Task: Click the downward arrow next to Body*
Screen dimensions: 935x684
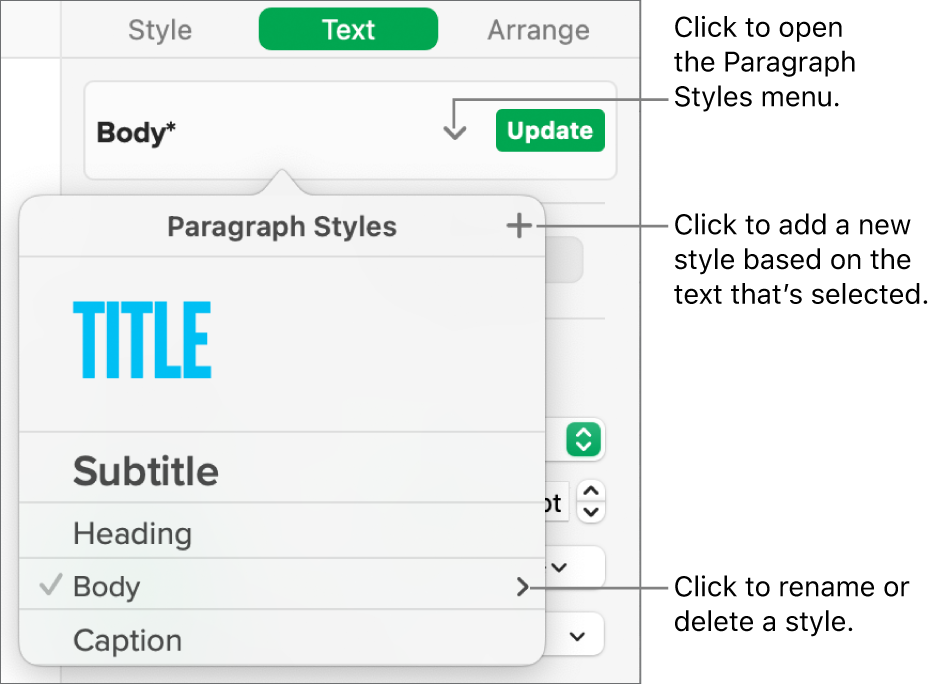Action: tap(455, 131)
